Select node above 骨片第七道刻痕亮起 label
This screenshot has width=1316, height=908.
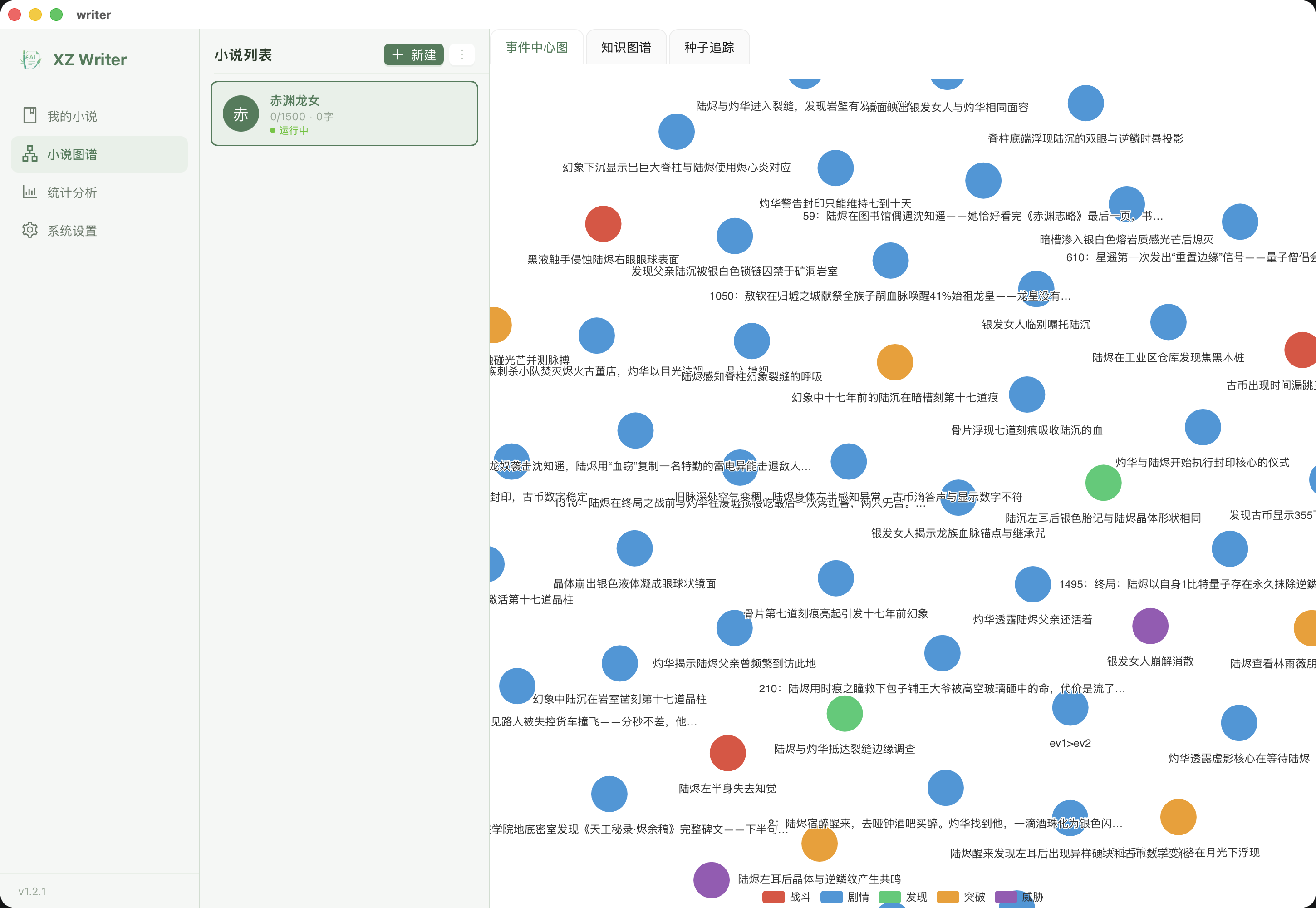pos(835,578)
